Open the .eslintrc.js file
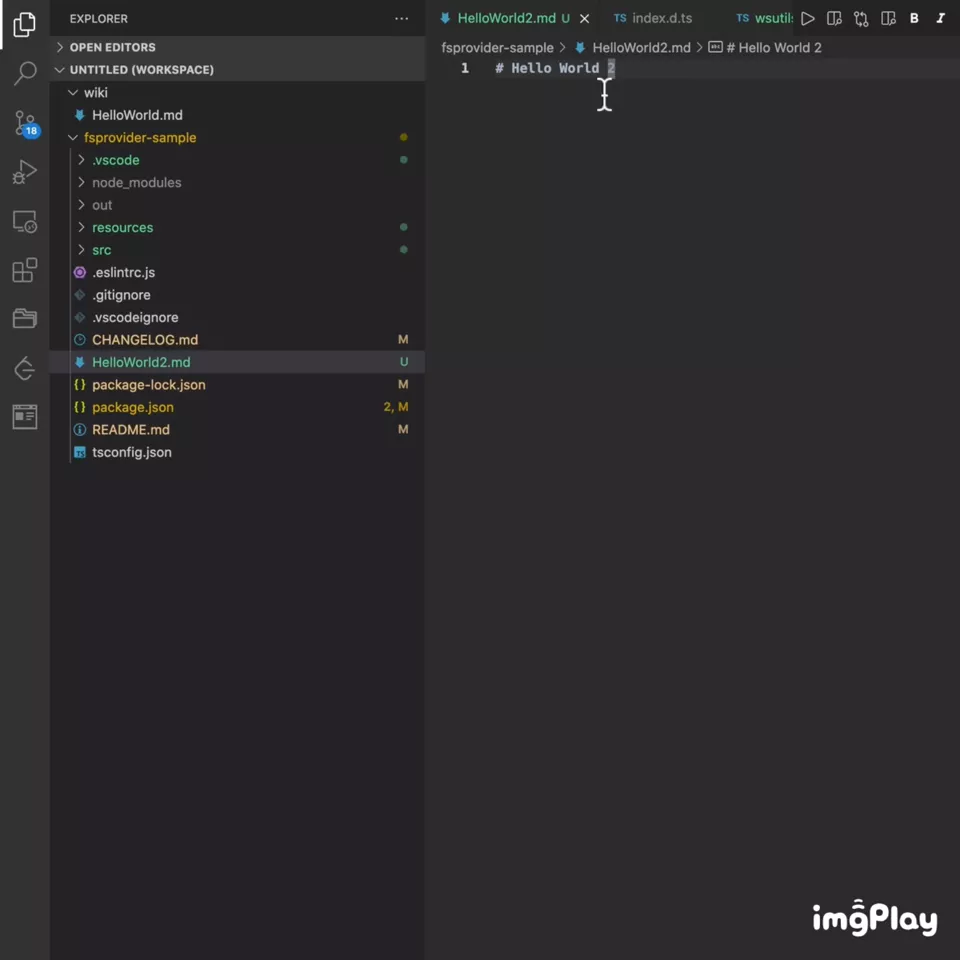 point(237,272)
